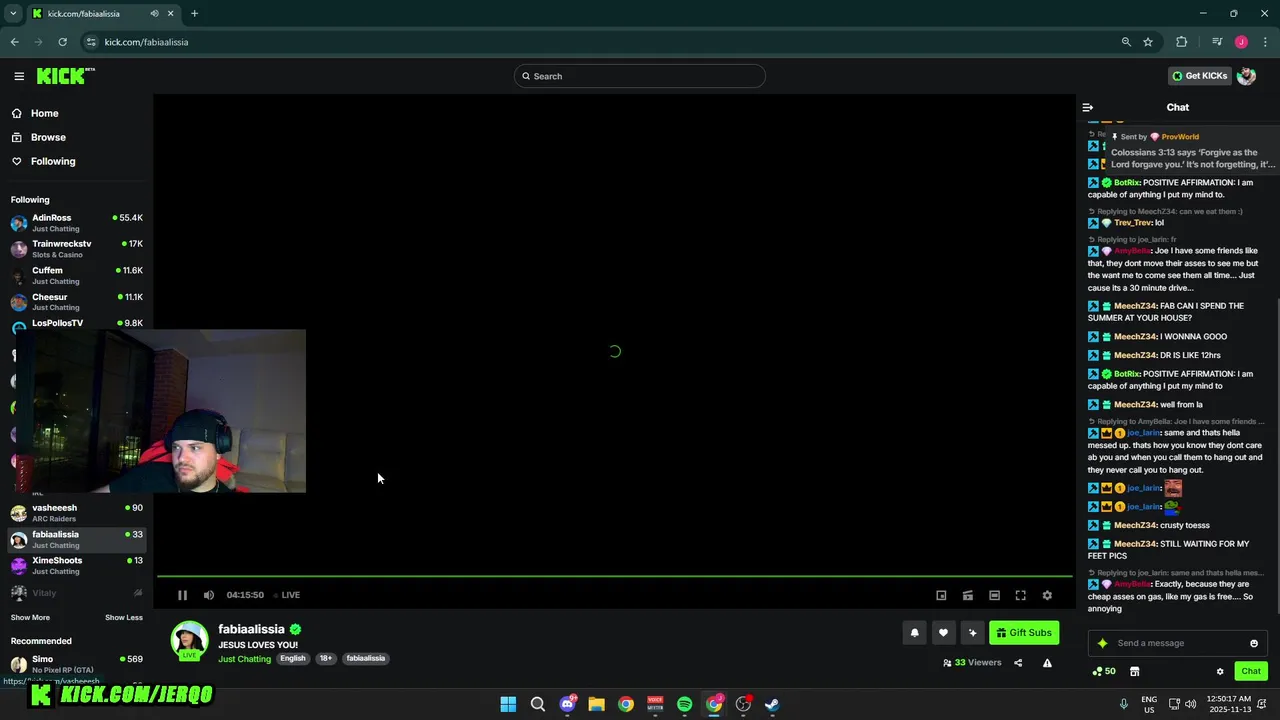Open the user profile avatar menu

click(x=1246, y=76)
